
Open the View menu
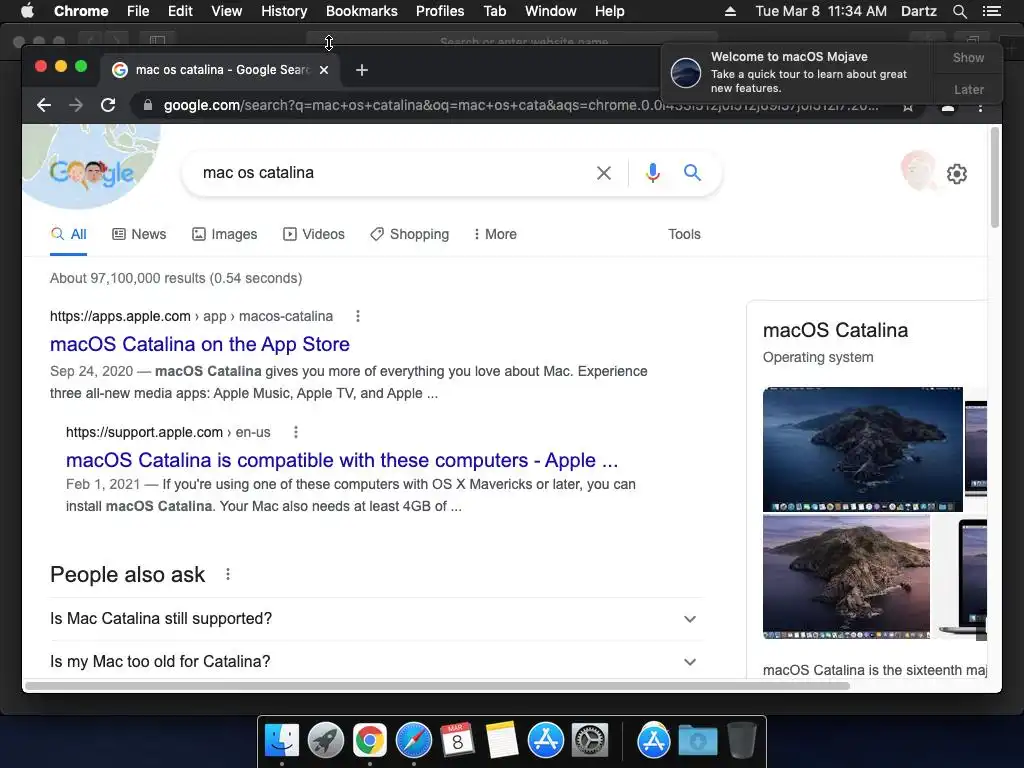227,11
